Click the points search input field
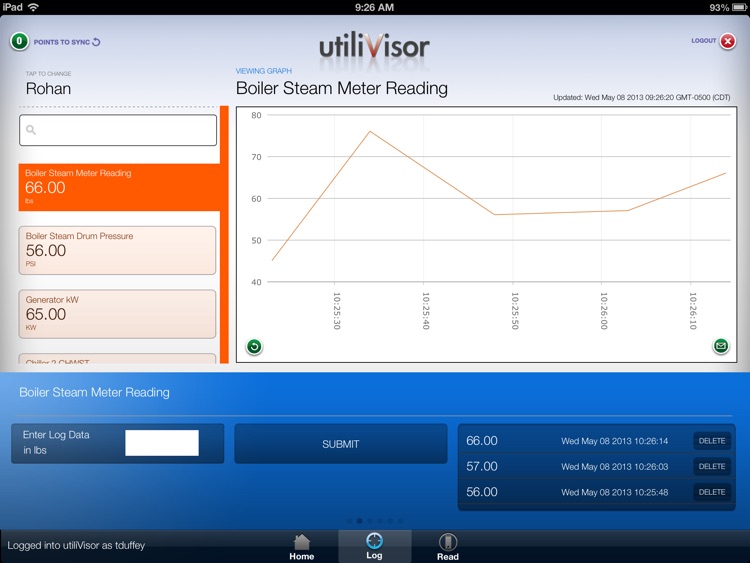 pyautogui.click(x=118, y=130)
